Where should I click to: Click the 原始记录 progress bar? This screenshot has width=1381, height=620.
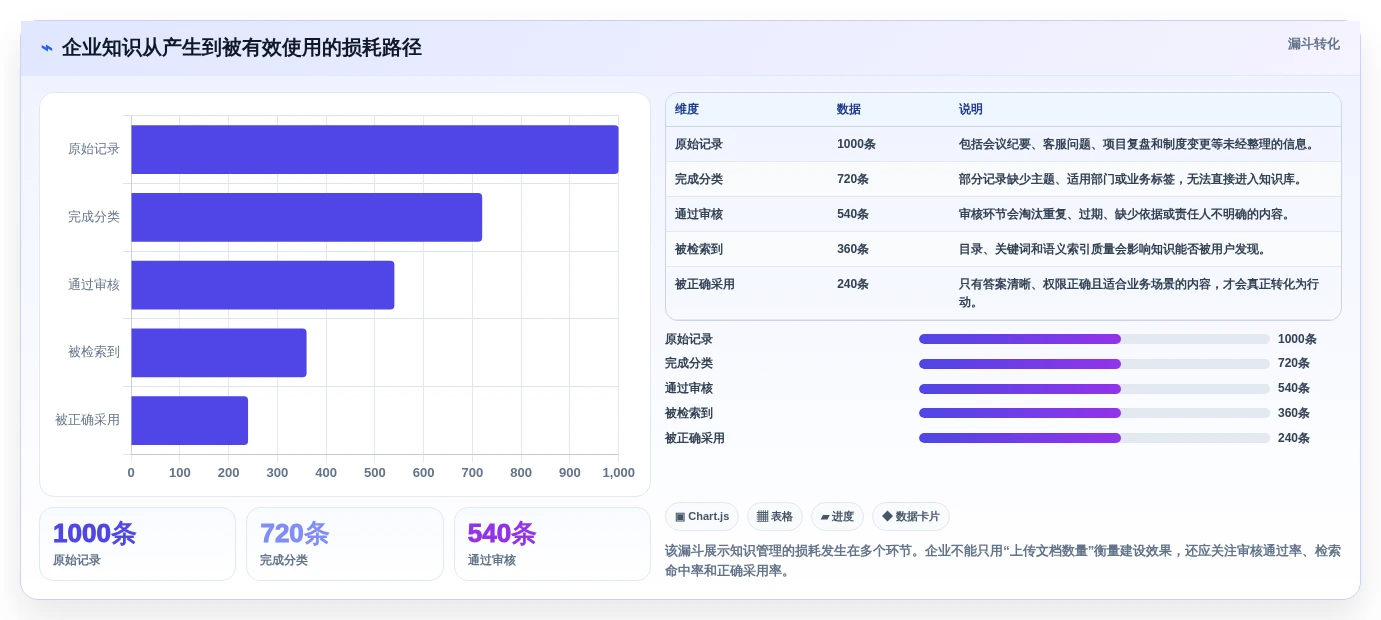[x=1094, y=339]
